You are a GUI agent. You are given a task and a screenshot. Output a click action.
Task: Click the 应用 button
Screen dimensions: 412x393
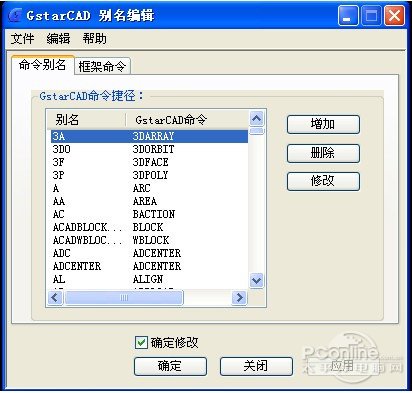coord(342,366)
